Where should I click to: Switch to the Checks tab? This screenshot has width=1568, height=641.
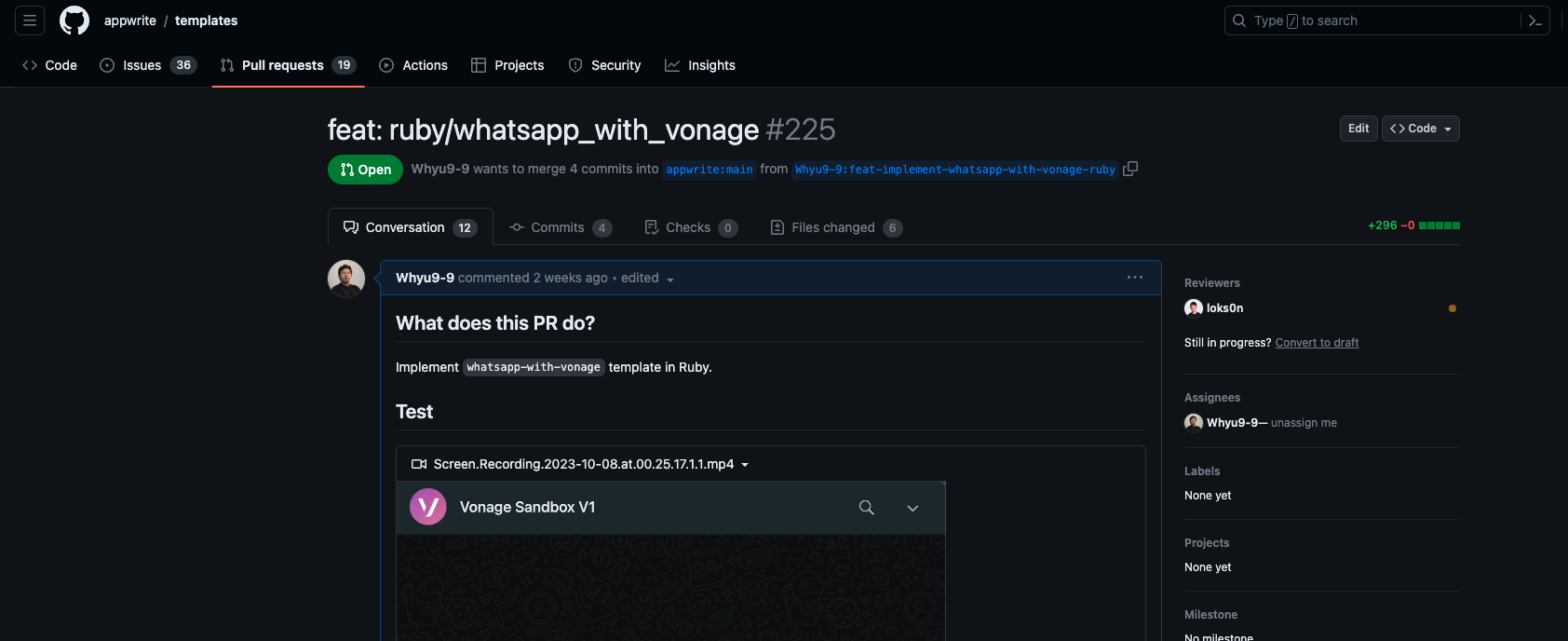pos(691,227)
